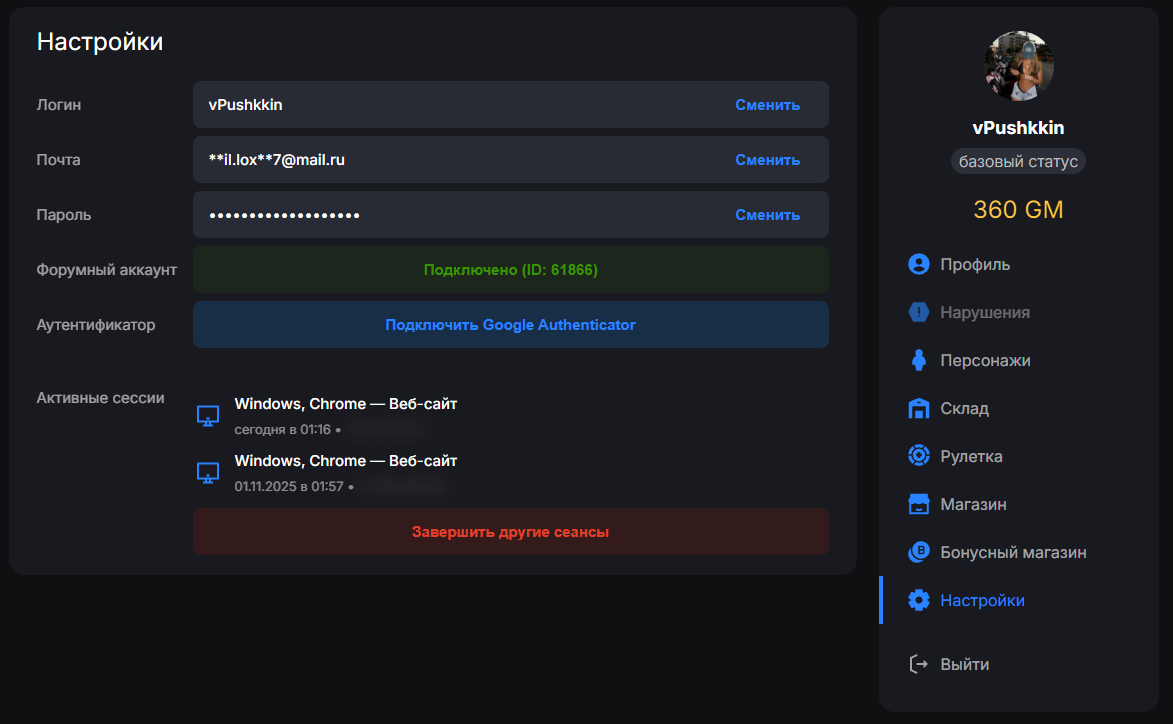Open the Профиль menu item
The width and height of the screenshot is (1173, 724).
974,264
